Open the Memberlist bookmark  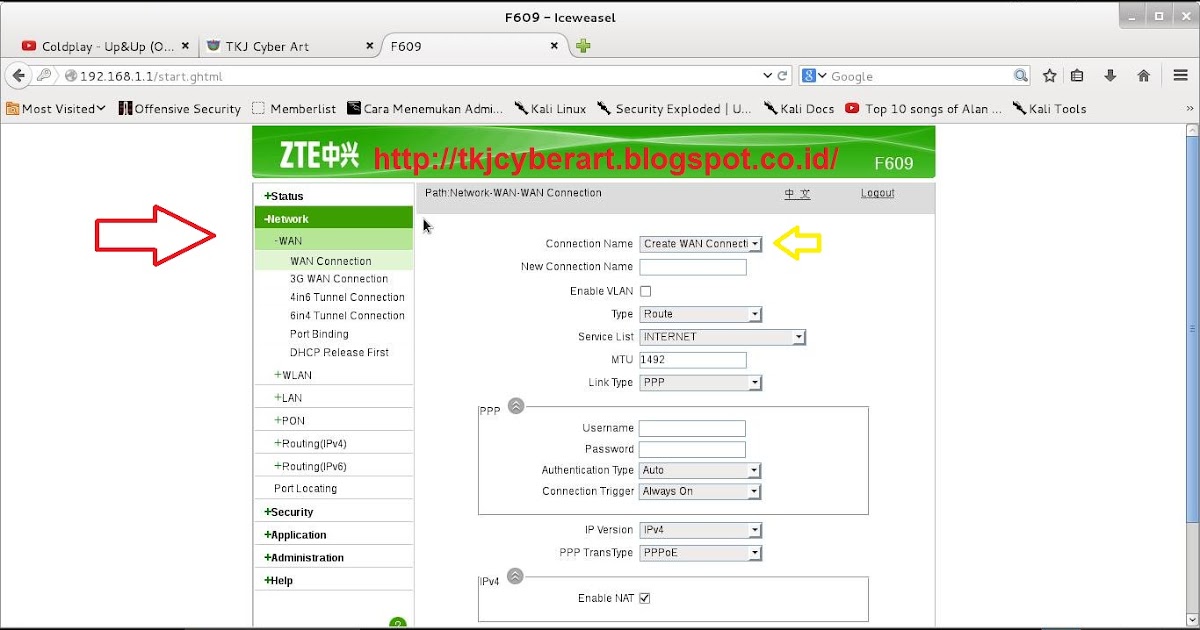pos(294,109)
